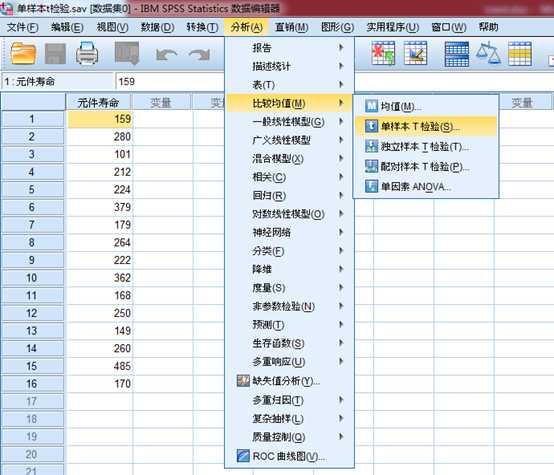This screenshot has height=475, width=554.
Task: Expand the 度量(S) submenu
Action: [289, 288]
